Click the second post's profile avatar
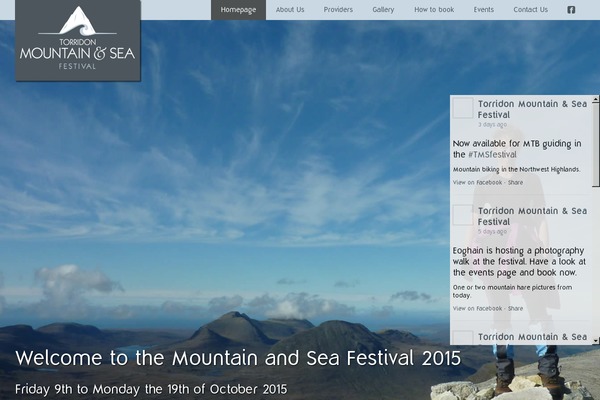This screenshot has width=600, height=400. coord(463,215)
